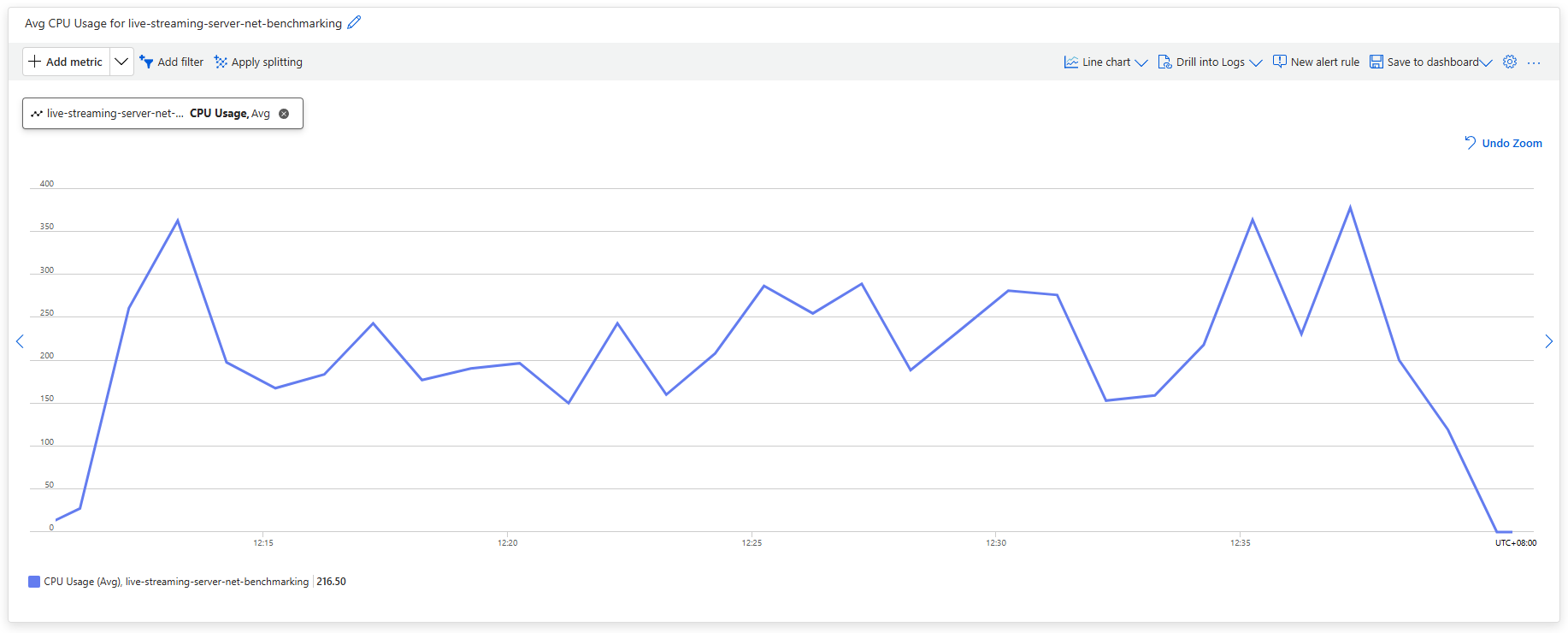This screenshot has height=633, width=1568.
Task: Click Undo Zoom link
Action: tap(1503, 143)
